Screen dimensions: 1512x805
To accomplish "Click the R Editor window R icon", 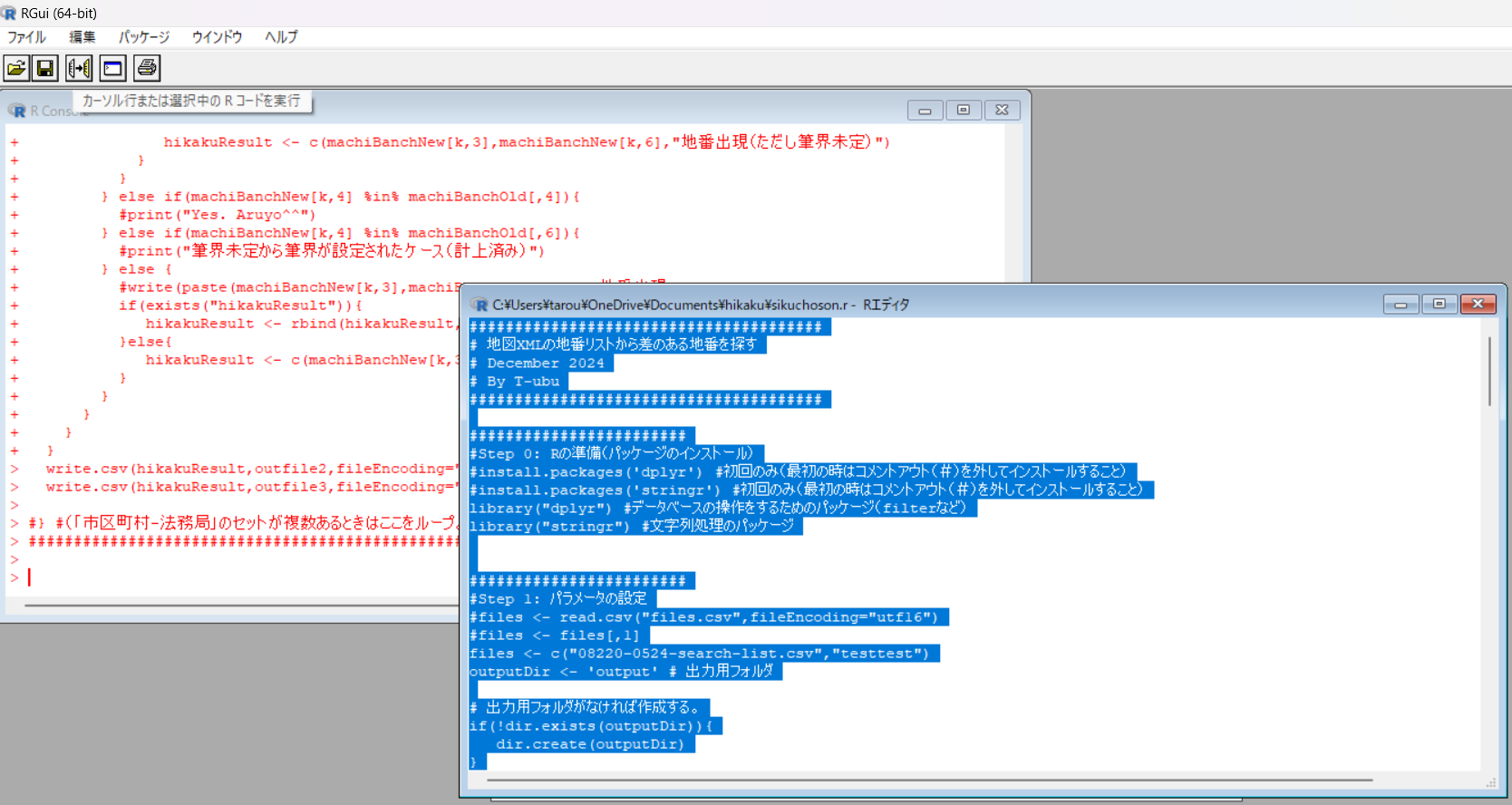I will pyautogui.click(x=480, y=305).
